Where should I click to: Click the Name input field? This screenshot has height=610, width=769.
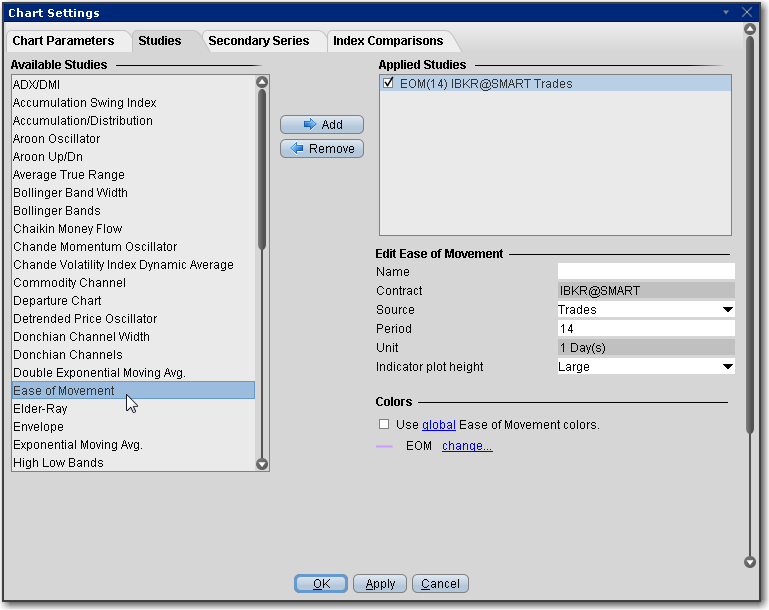(x=645, y=272)
